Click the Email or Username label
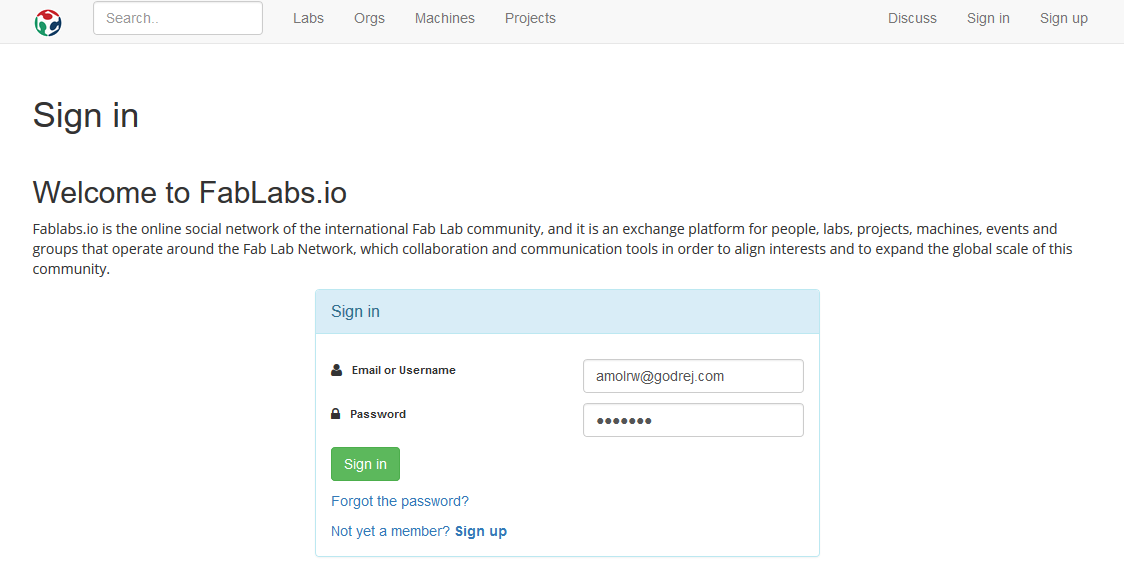This screenshot has height=587, width=1124. (404, 370)
